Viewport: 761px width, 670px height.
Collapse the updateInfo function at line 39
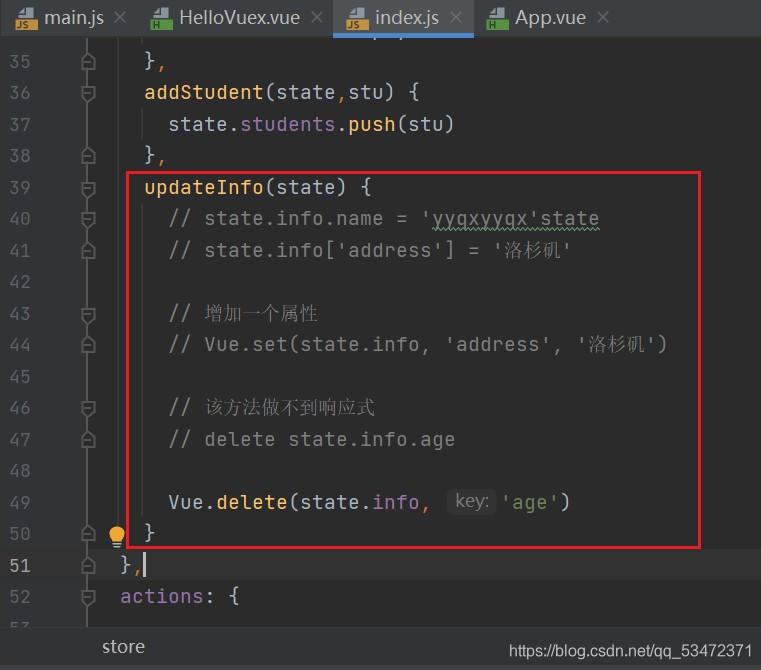[88, 188]
